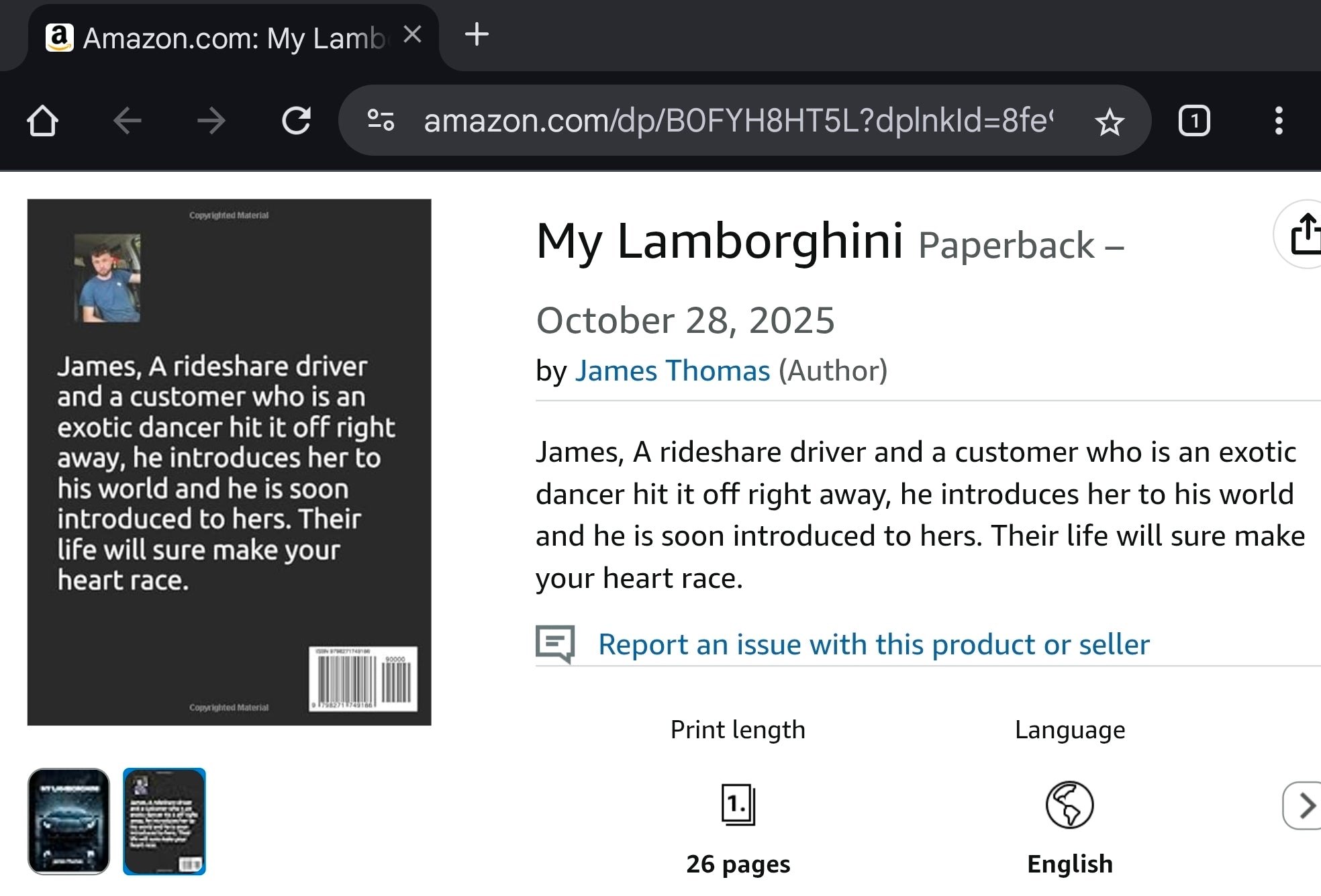Open the browser three-dot menu
The height and width of the screenshot is (896, 1321).
[x=1278, y=121]
